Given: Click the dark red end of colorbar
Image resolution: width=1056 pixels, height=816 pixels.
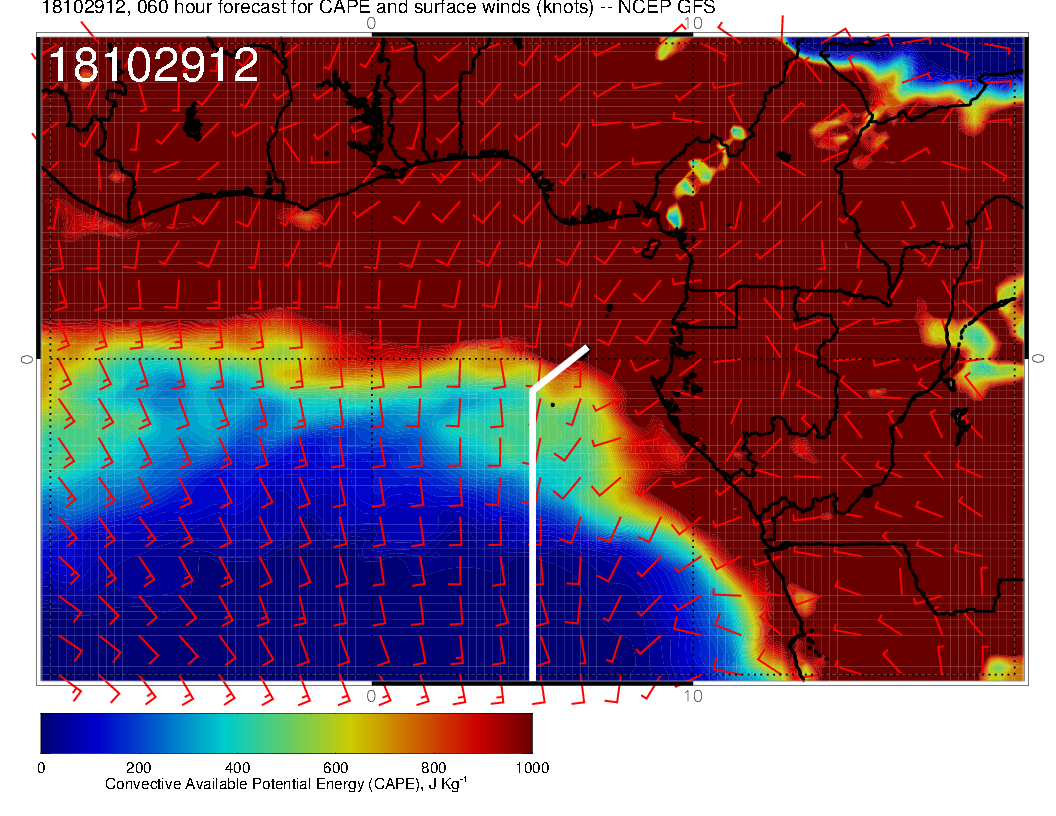Looking at the screenshot, I should pos(522,732).
